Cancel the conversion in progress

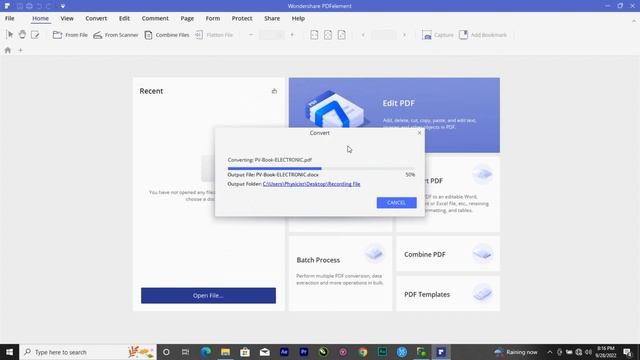coord(396,203)
